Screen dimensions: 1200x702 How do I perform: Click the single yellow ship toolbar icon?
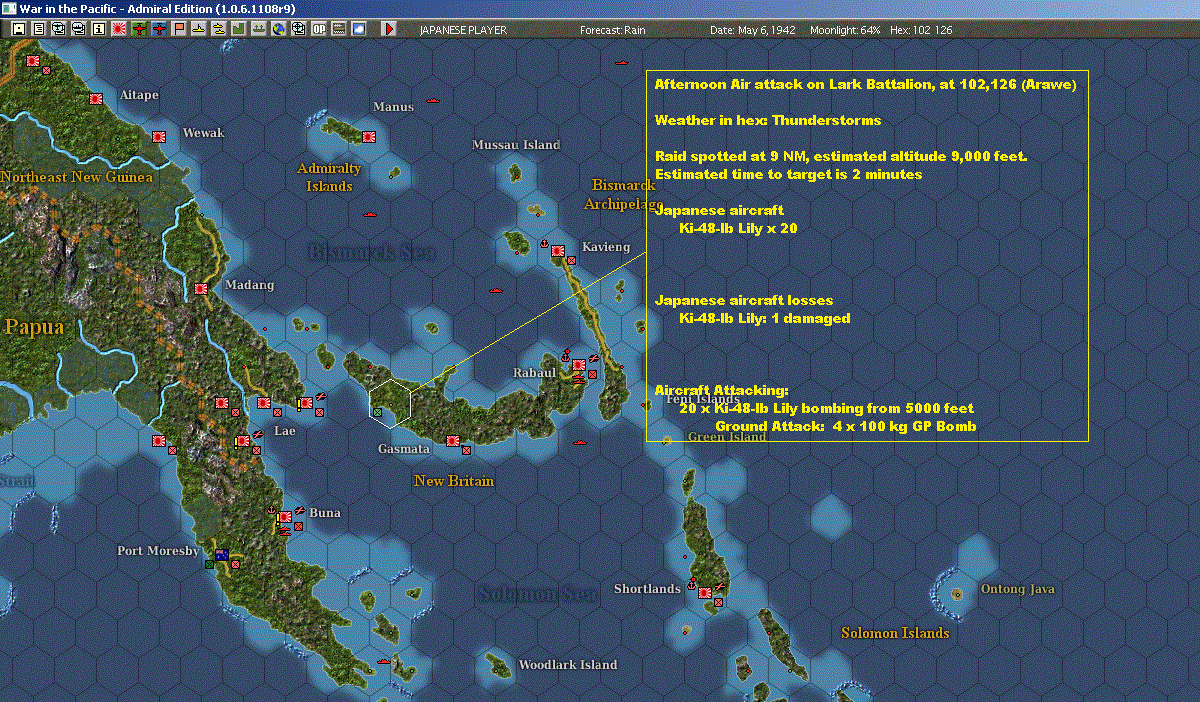click(x=199, y=30)
